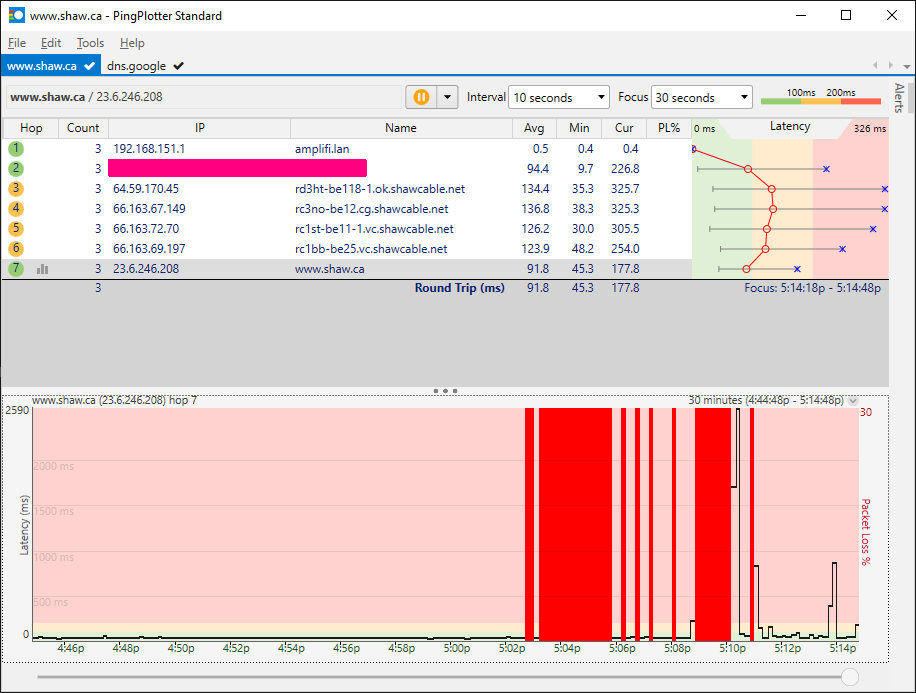
Task: Click IP 66.163.69.197
Action: pyautogui.click(x=149, y=249)
